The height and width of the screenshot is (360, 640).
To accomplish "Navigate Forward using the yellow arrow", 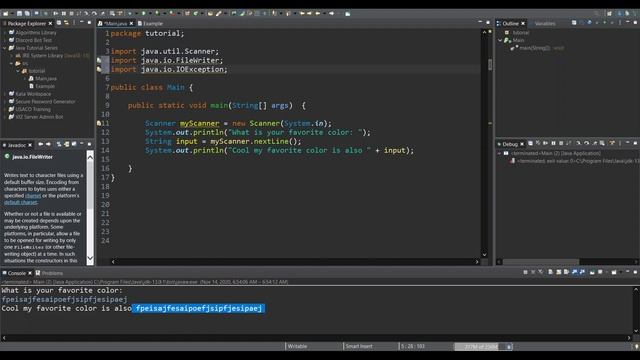I will pyautogui.click(x=331, y=13).
